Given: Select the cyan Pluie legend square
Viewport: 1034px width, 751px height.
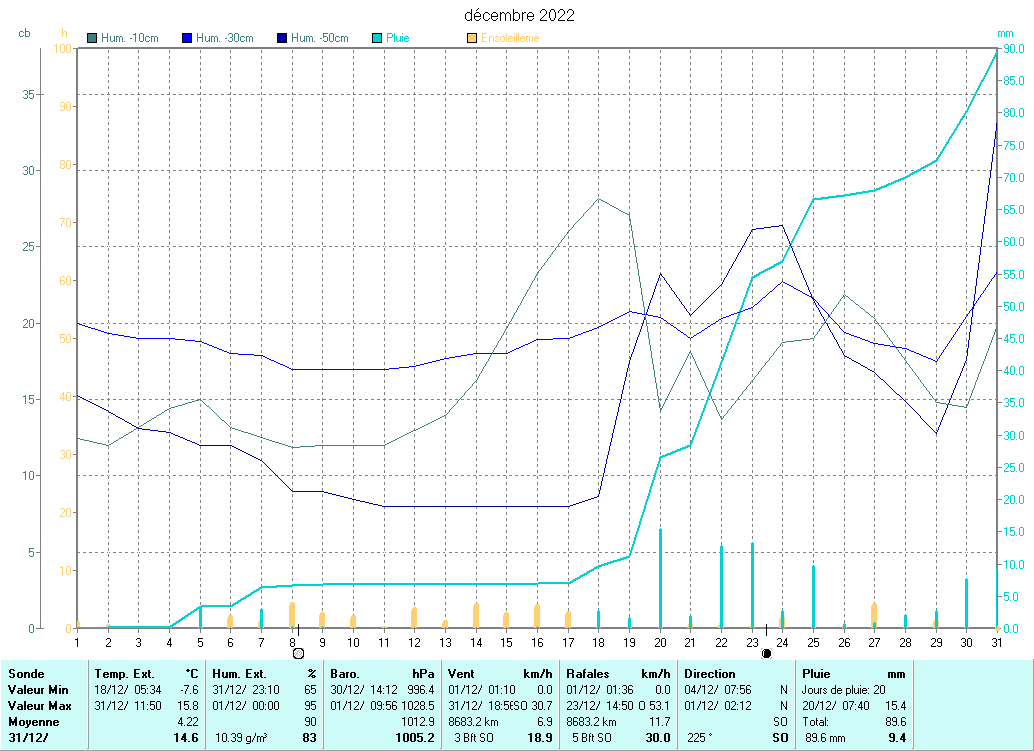Looking at the screenshot, I should [x=377, y=38].
